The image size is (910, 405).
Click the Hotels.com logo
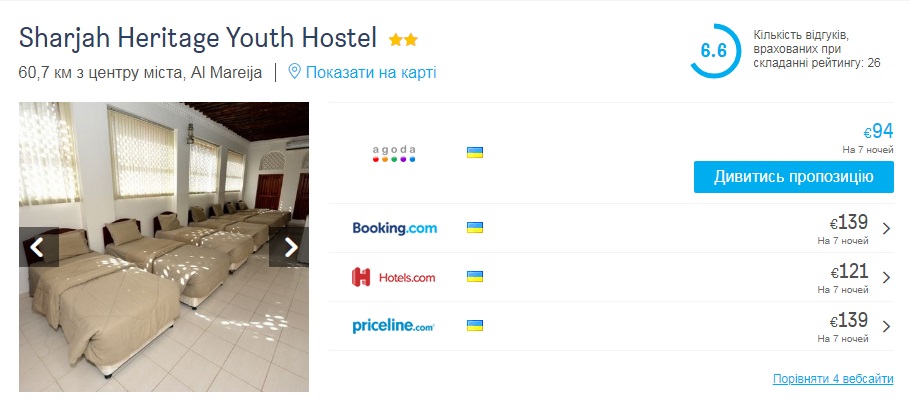coord(394,277)
